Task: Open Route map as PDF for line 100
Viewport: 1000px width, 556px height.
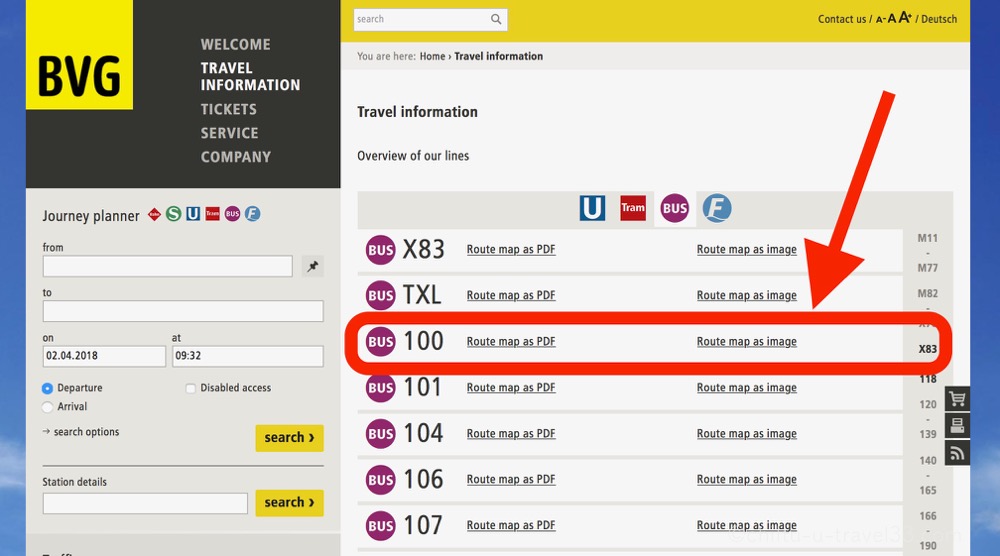Action: click(511, 341)
